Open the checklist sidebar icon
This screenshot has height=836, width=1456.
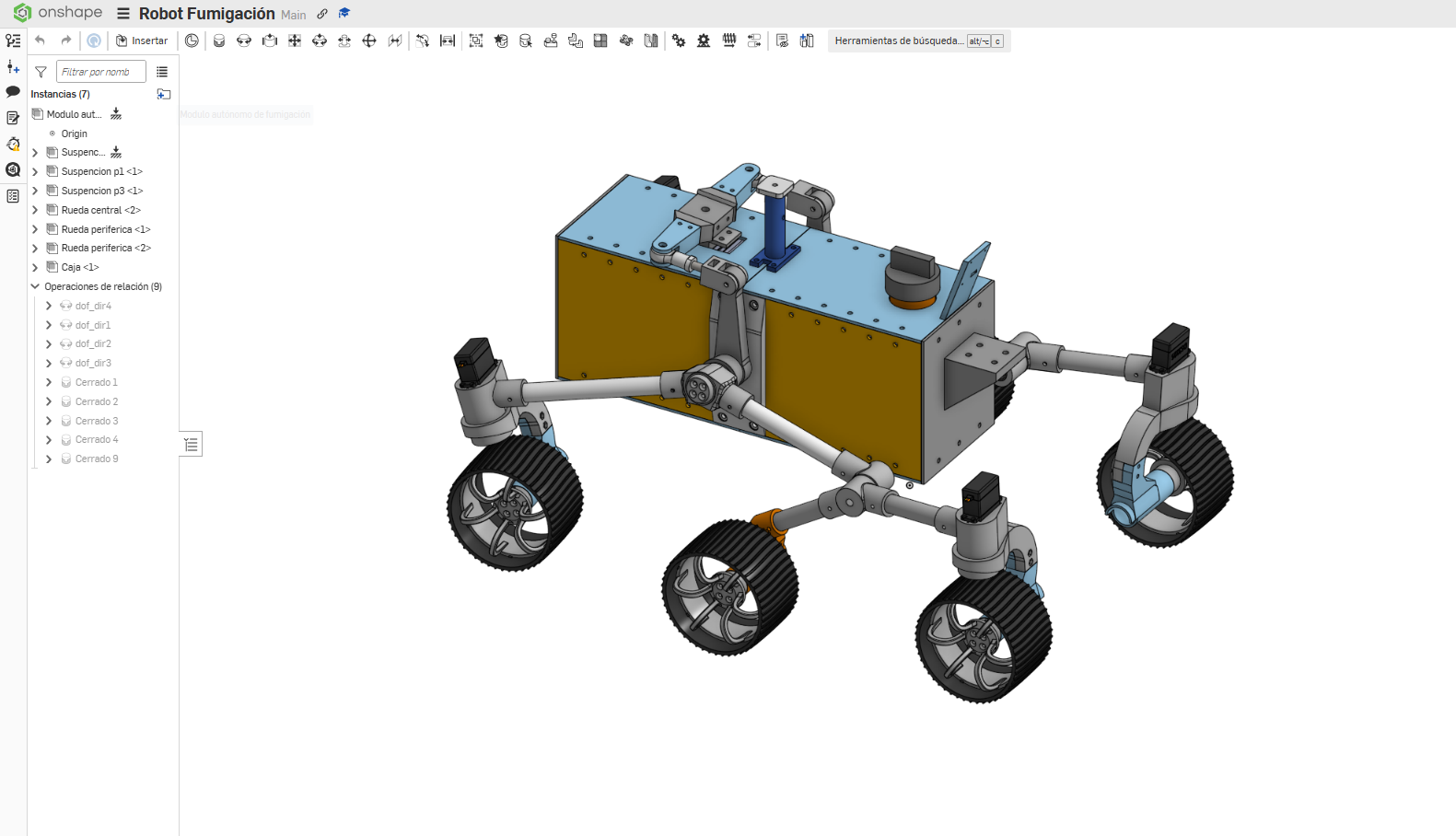coord(13,196)
